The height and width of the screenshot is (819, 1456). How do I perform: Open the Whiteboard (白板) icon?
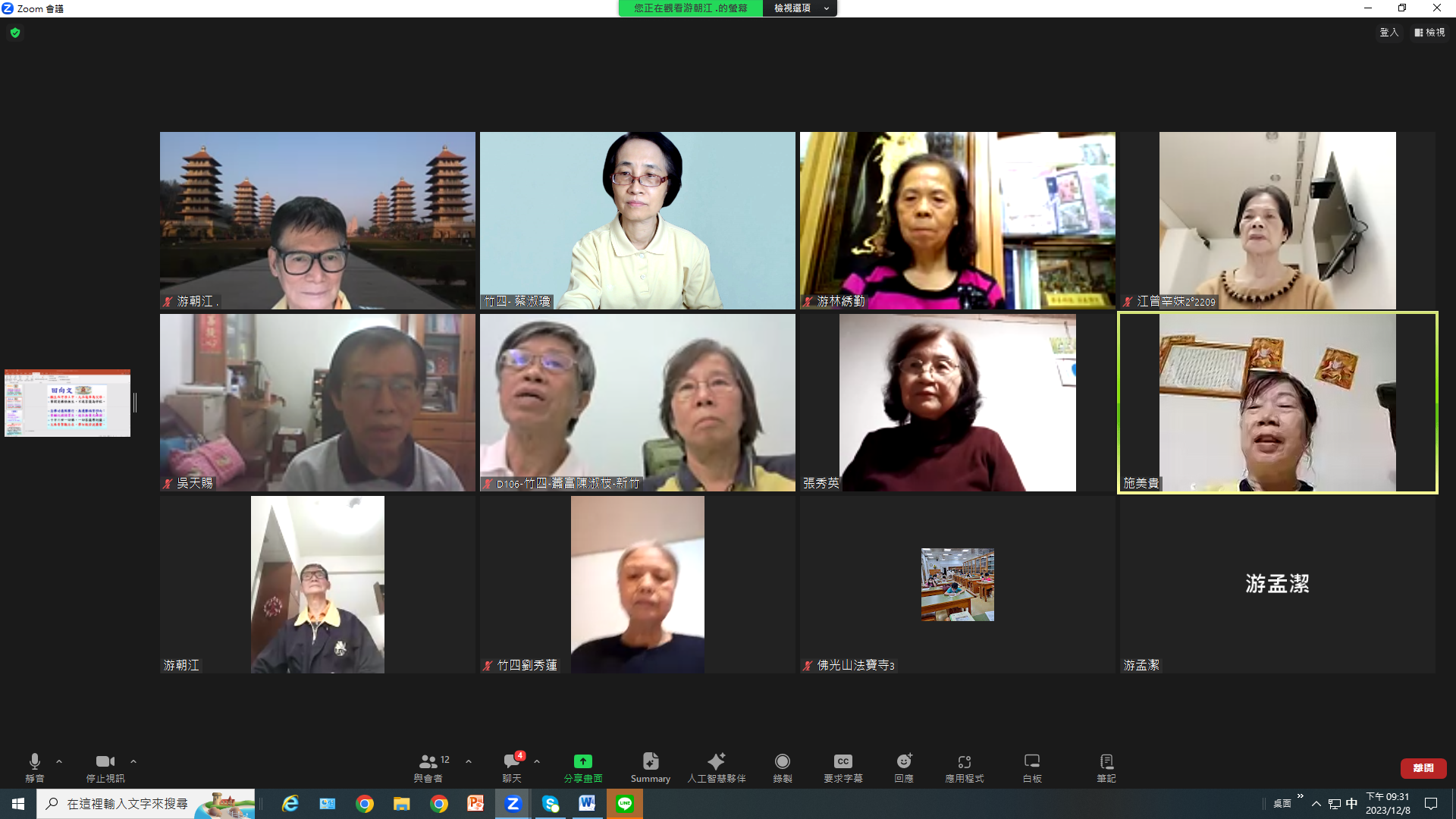click(1031, 762)
